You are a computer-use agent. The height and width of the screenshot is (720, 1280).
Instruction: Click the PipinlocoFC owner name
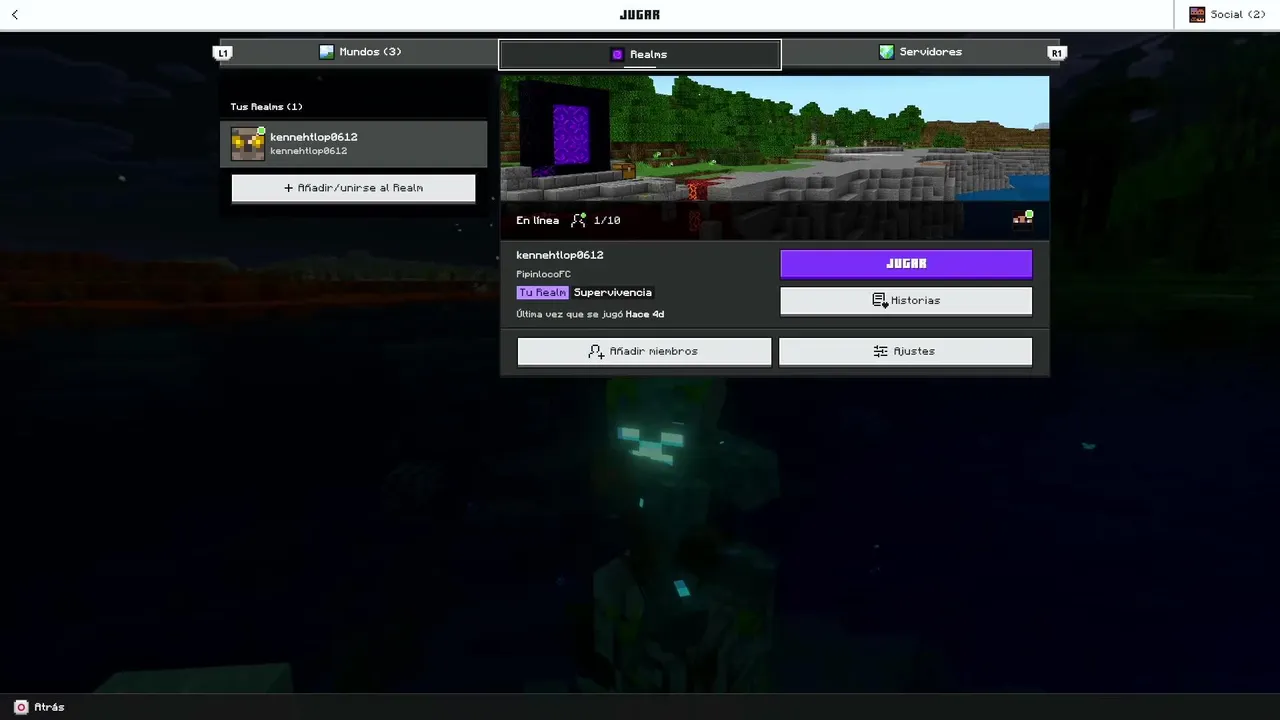(543, 274)
